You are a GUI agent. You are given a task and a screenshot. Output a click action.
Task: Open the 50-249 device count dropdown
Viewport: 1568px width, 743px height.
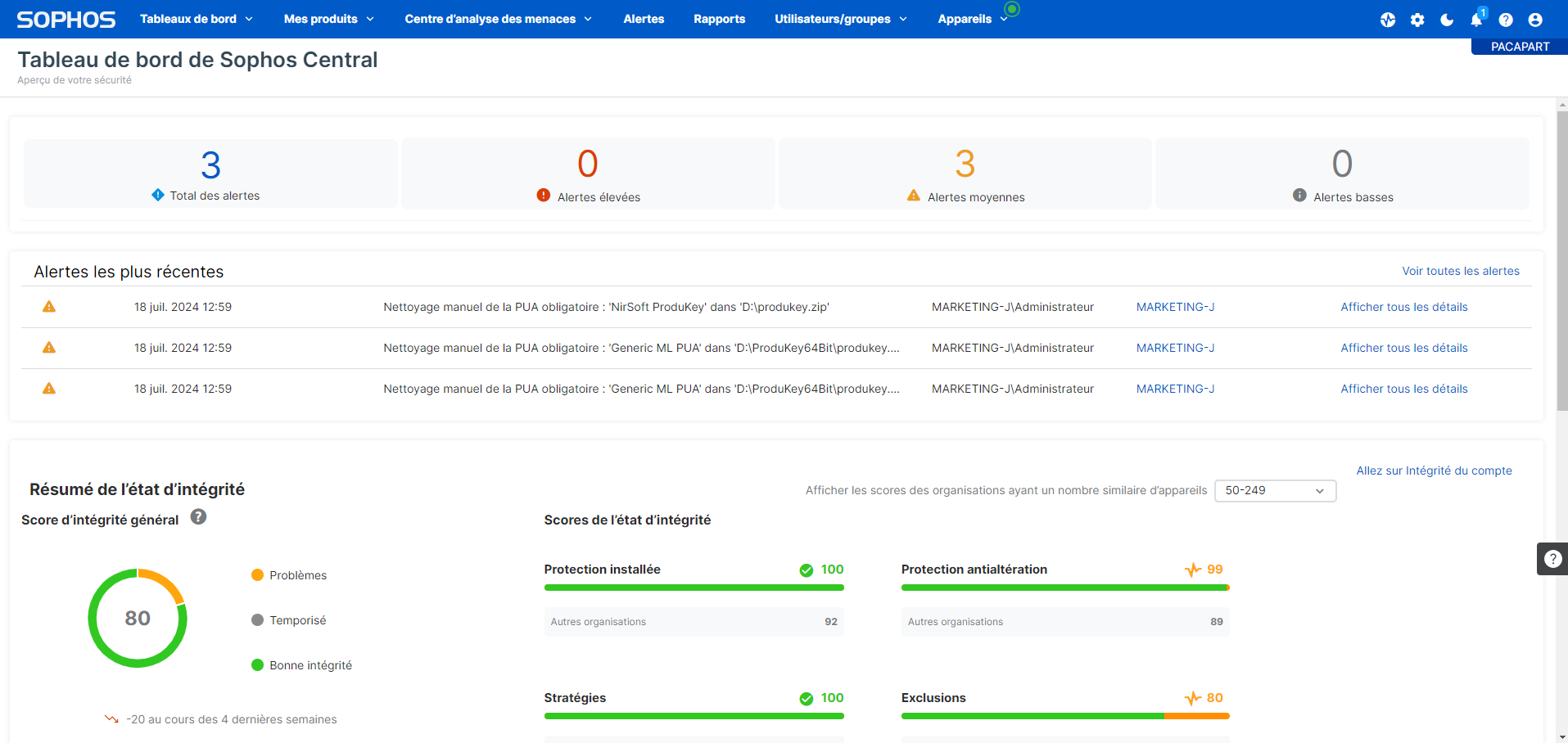tap(1275, 490)
